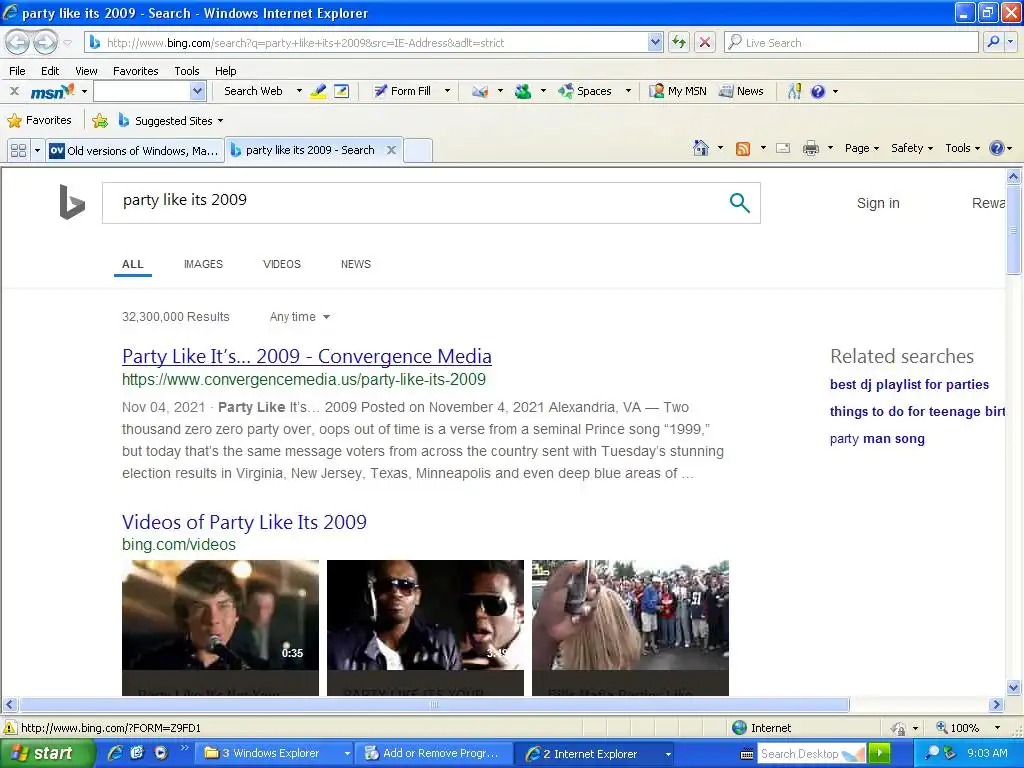1024x768 pixels.
Task: Click the News button on MSN toolbar
Action: click(741, 91)
